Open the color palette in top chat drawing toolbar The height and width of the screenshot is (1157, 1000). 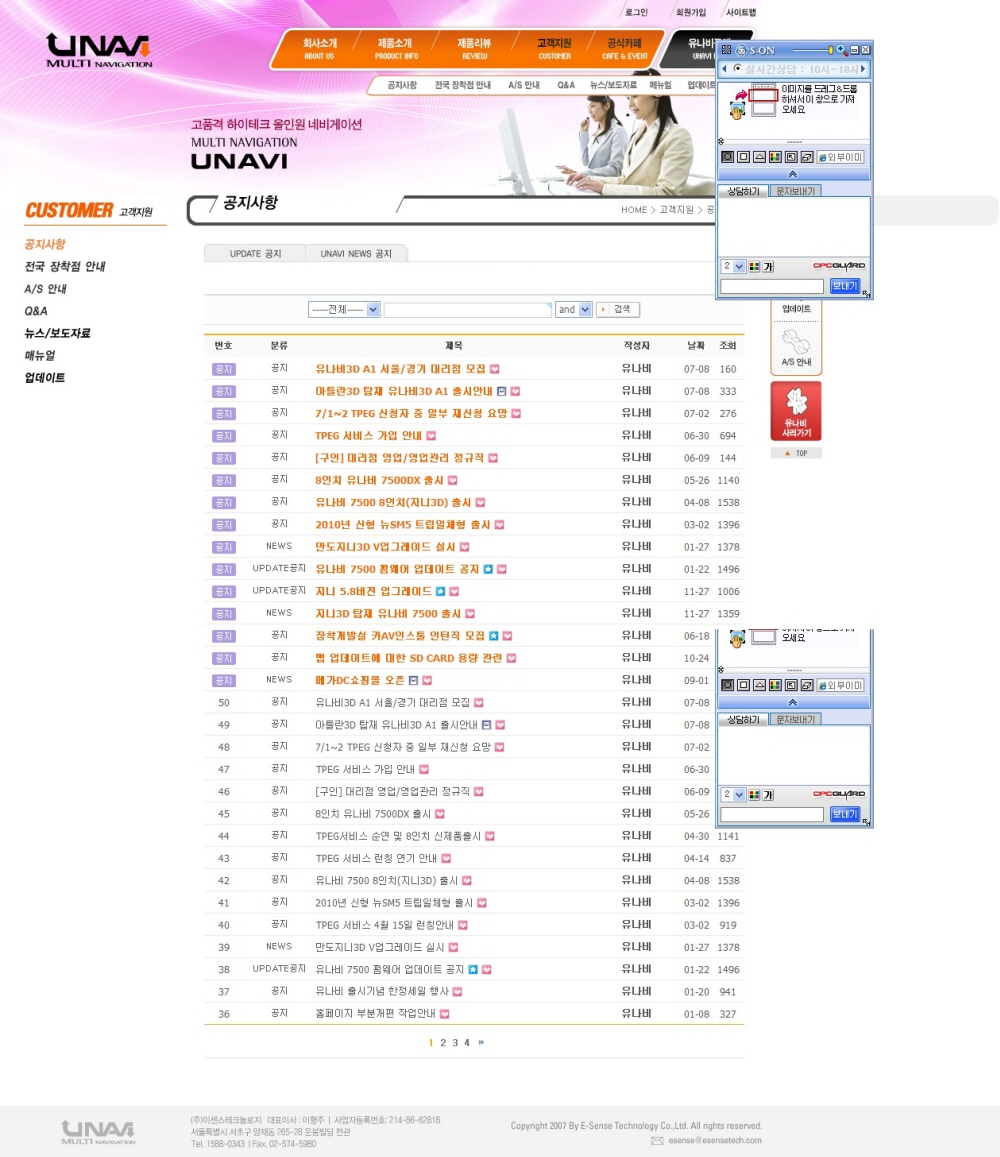point(775,157)
